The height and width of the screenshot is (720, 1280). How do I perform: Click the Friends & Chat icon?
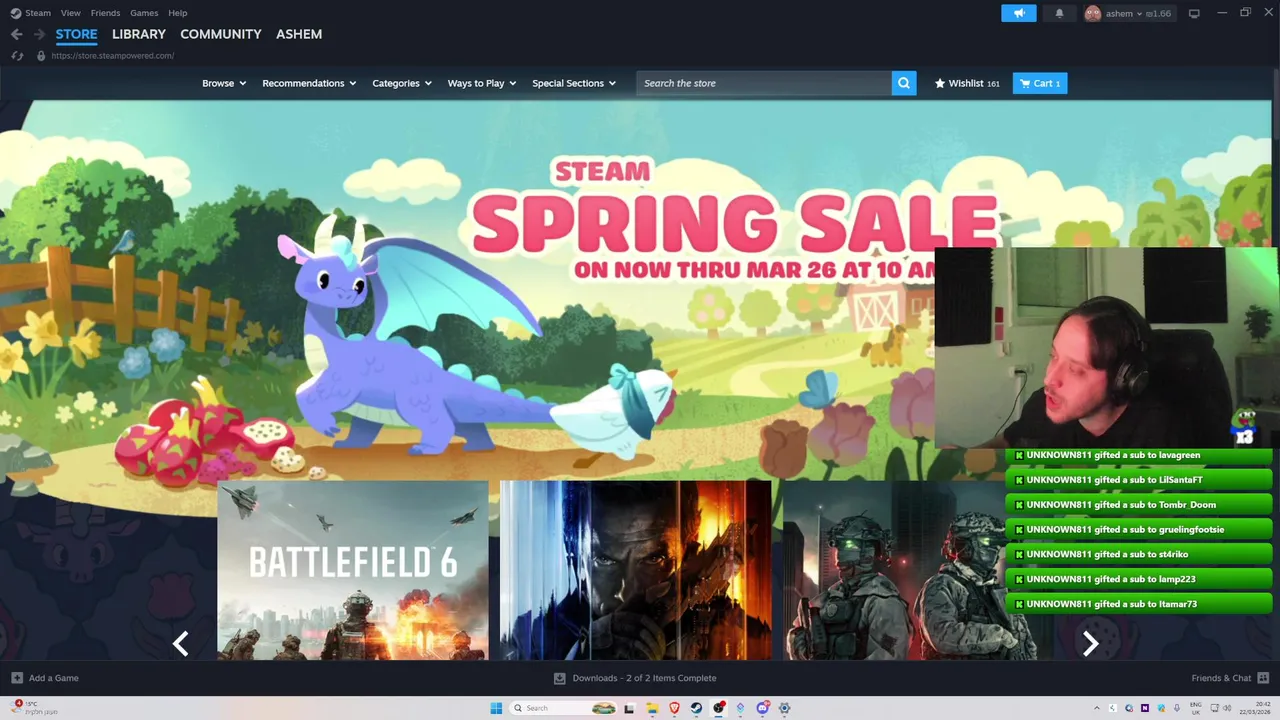pyautogui.click(x=1262, y=678)
